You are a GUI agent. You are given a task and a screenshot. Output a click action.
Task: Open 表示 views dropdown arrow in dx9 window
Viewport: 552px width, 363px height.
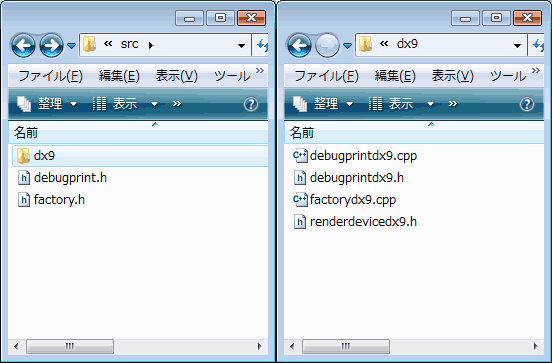point(430,104)
